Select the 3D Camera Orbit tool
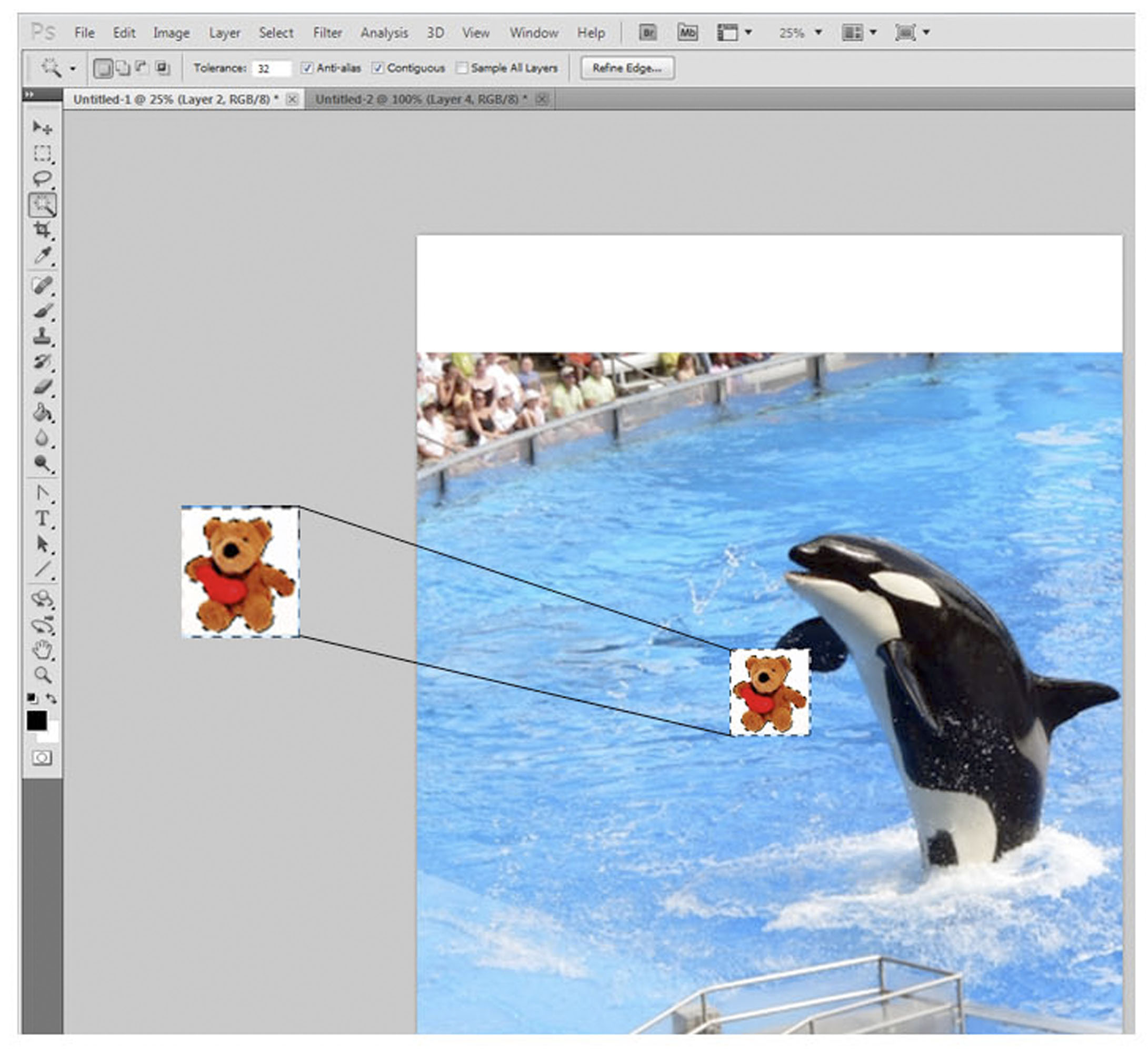This screenshot has height=1055, width=1148. [x=42, y=625]
